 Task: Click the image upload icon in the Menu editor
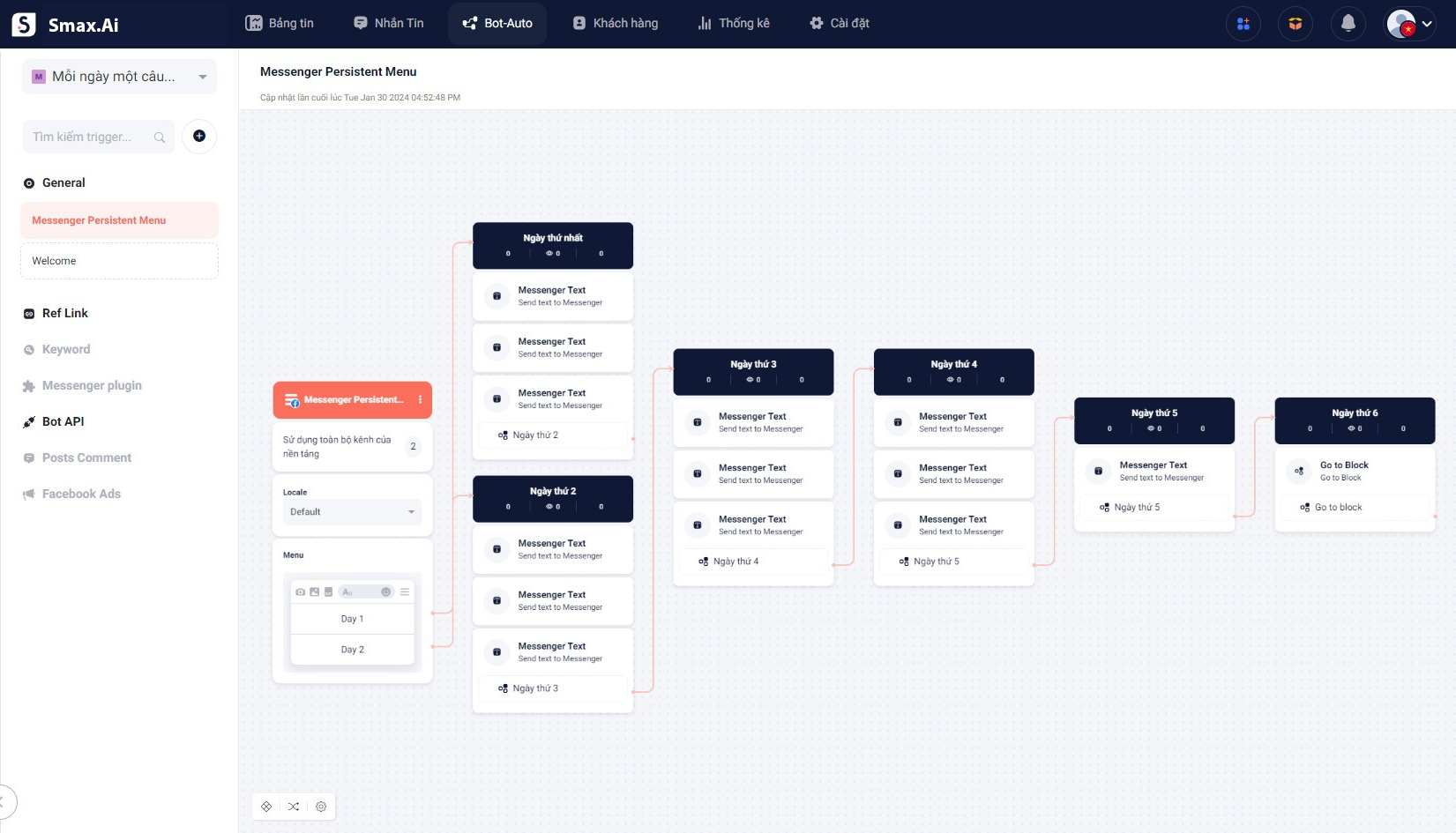pyautogui.click(x=315, y=591)
